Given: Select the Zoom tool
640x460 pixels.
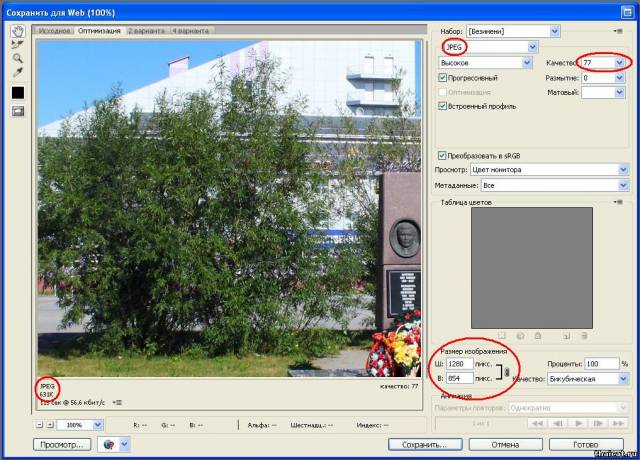Looking at the screenshot, I should pyautogui.click(x=17, y=58).
